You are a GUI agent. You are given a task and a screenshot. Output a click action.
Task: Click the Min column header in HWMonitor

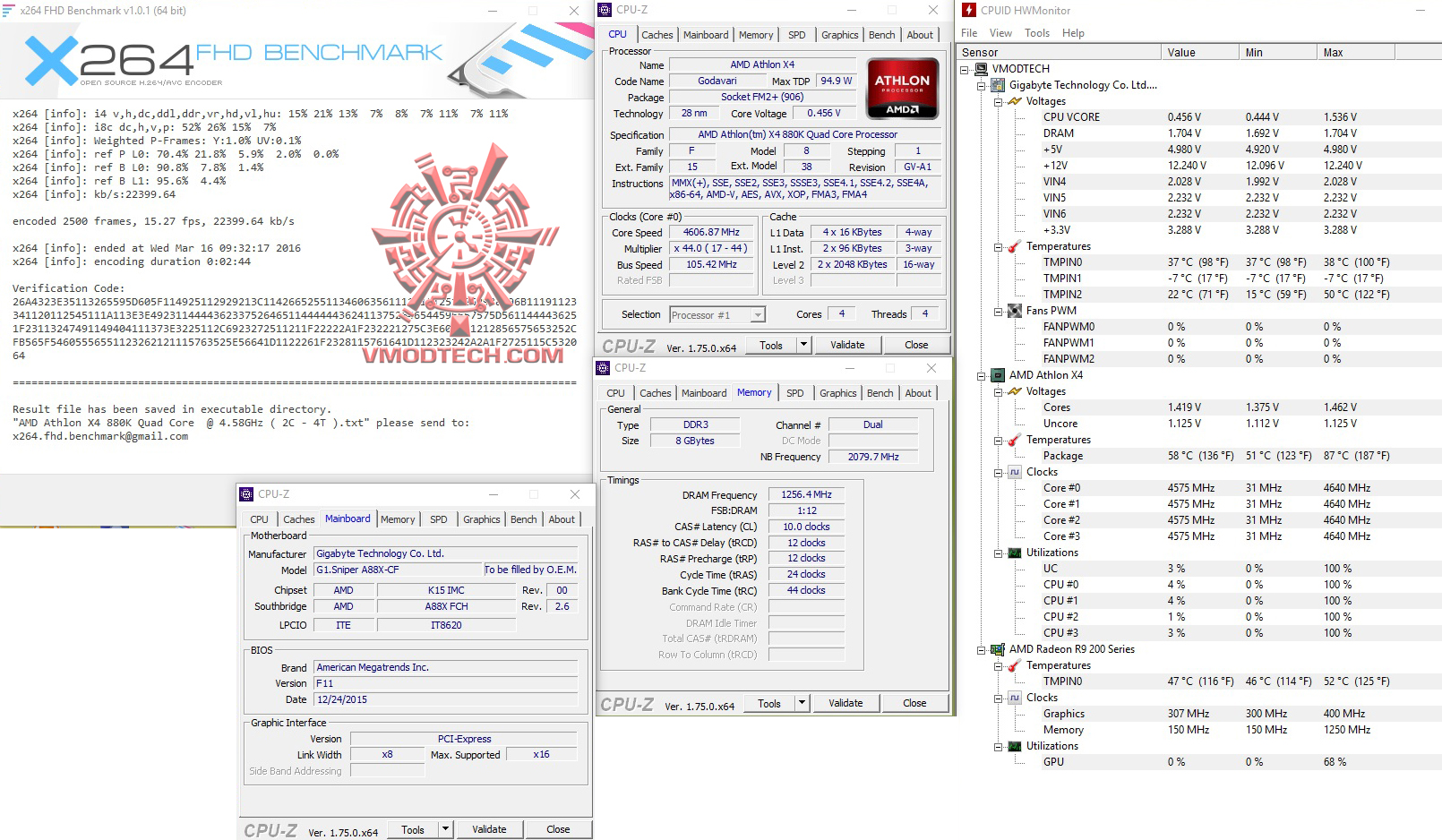pyautogui.click(x=1278, y=52)
